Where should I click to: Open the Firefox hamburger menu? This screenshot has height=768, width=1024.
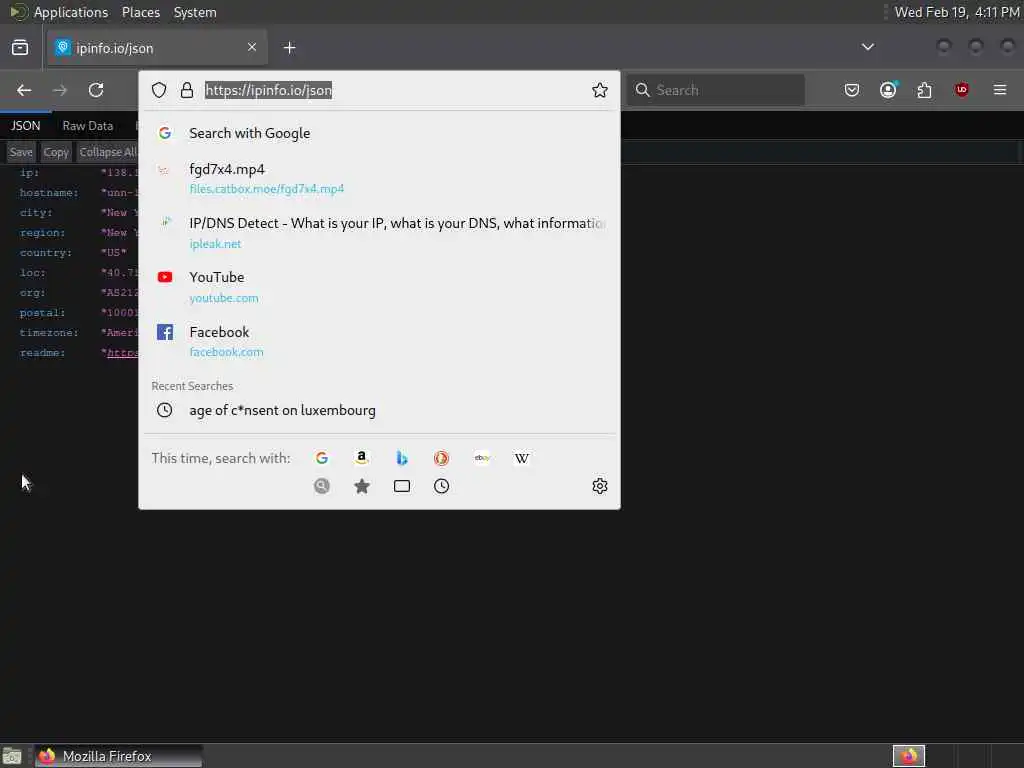1000,90
